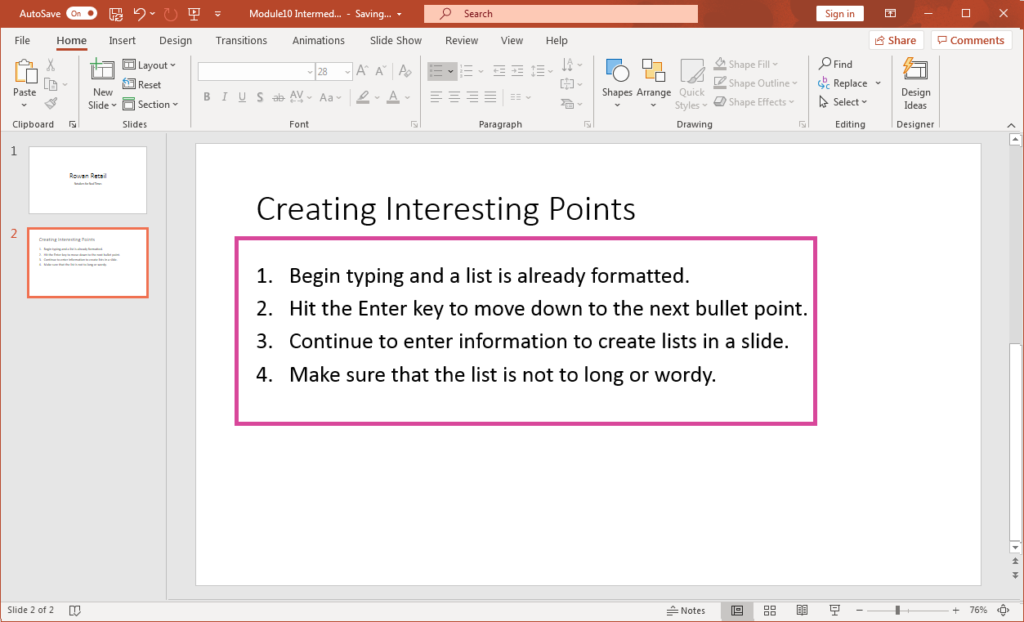This screenshot has width=1024, height=622.
Task: Toggle Normal view in status bar
Action: pos(737,610)
